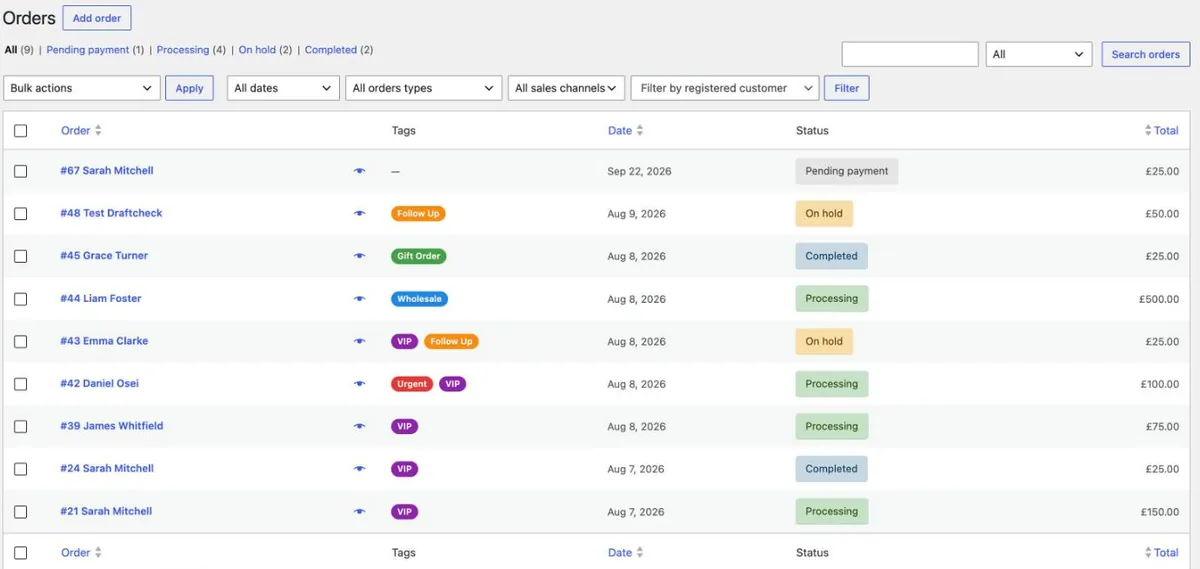1200x569 pixels.
Task: Preview order #45 Grace Turner eye icon
Action: tap(360, 256)
